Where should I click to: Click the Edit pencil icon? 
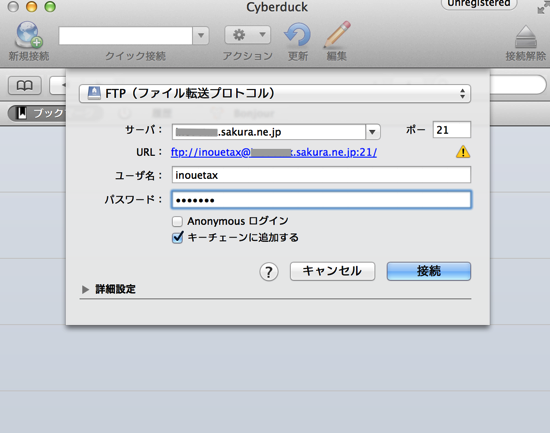(337, 34)
